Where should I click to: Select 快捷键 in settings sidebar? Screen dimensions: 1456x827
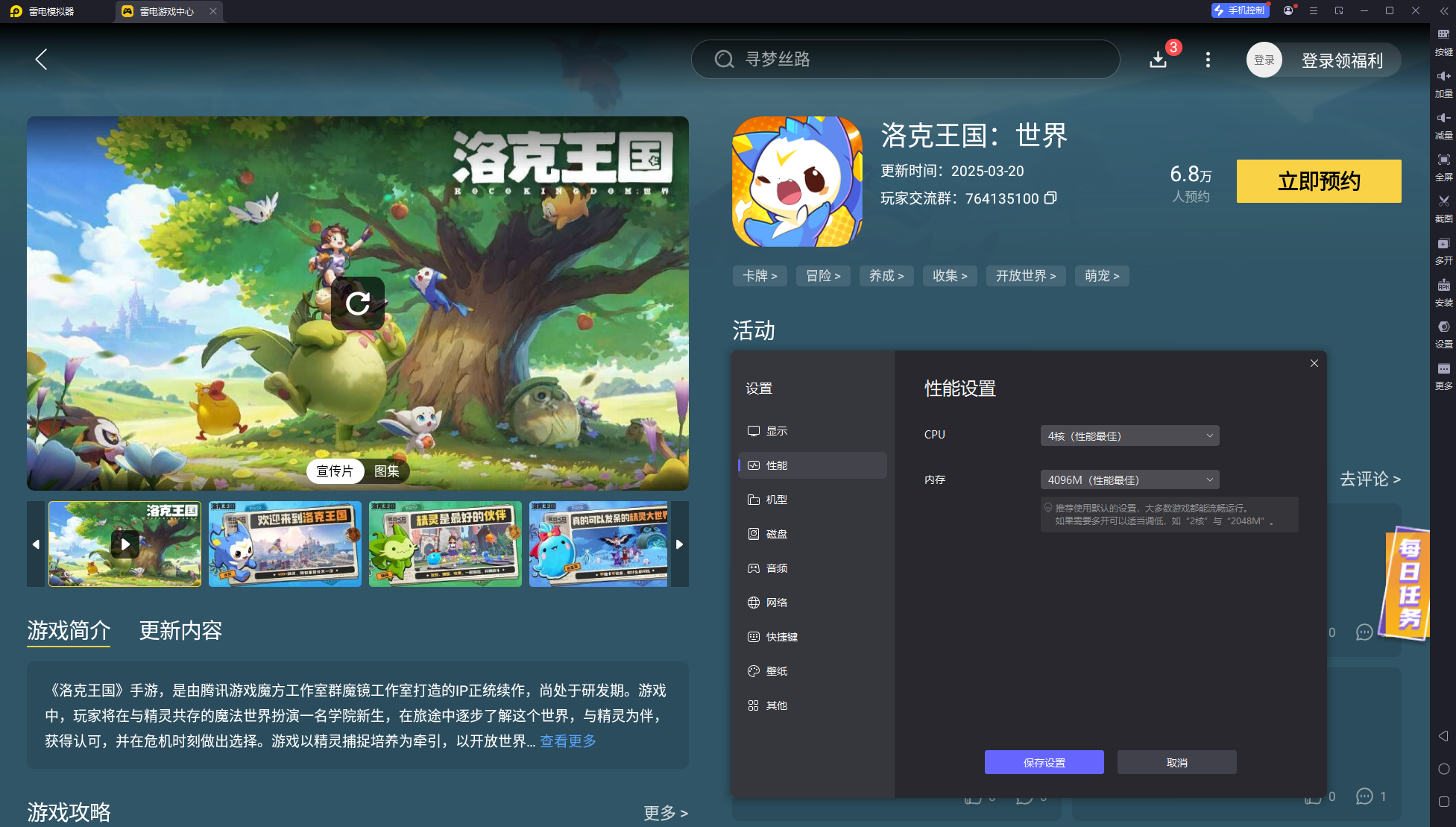click(812, 637)
